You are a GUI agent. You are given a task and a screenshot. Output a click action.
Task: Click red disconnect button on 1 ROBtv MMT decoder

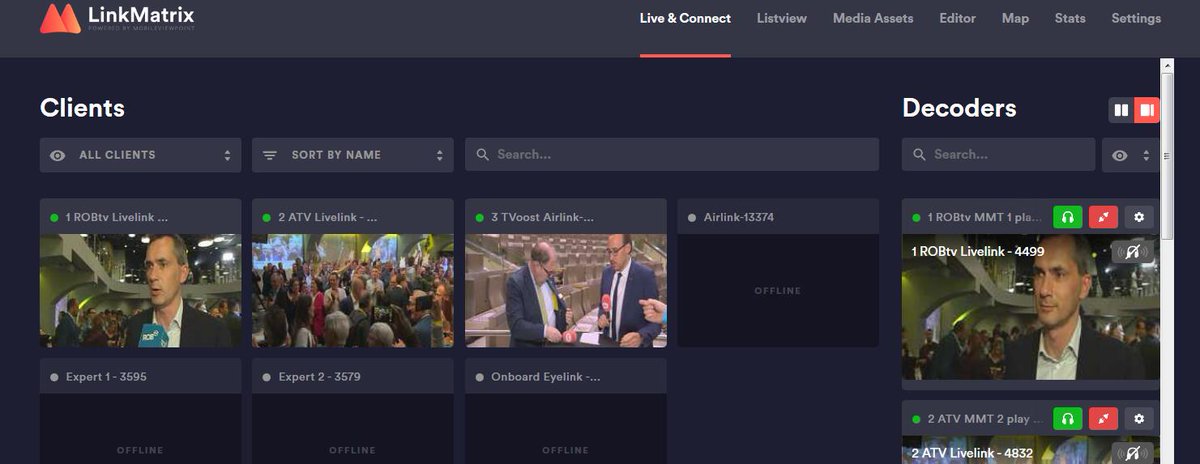(1103, 217)
